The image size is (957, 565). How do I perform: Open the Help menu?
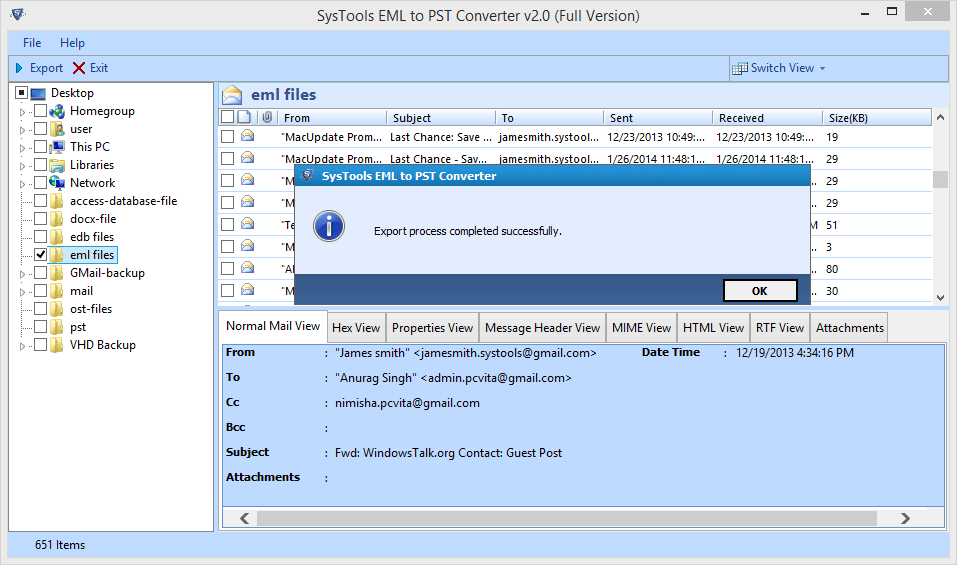(72, 43)
